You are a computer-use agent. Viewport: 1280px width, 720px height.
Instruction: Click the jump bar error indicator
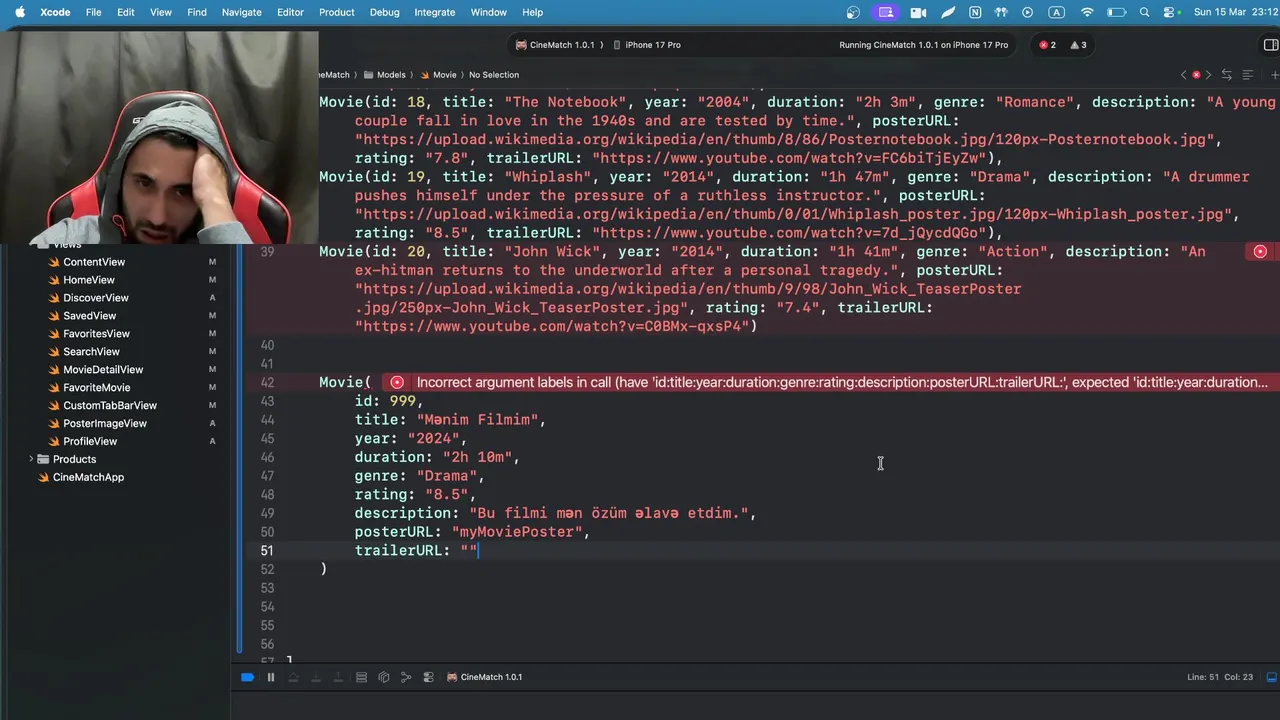[1196, 75]
